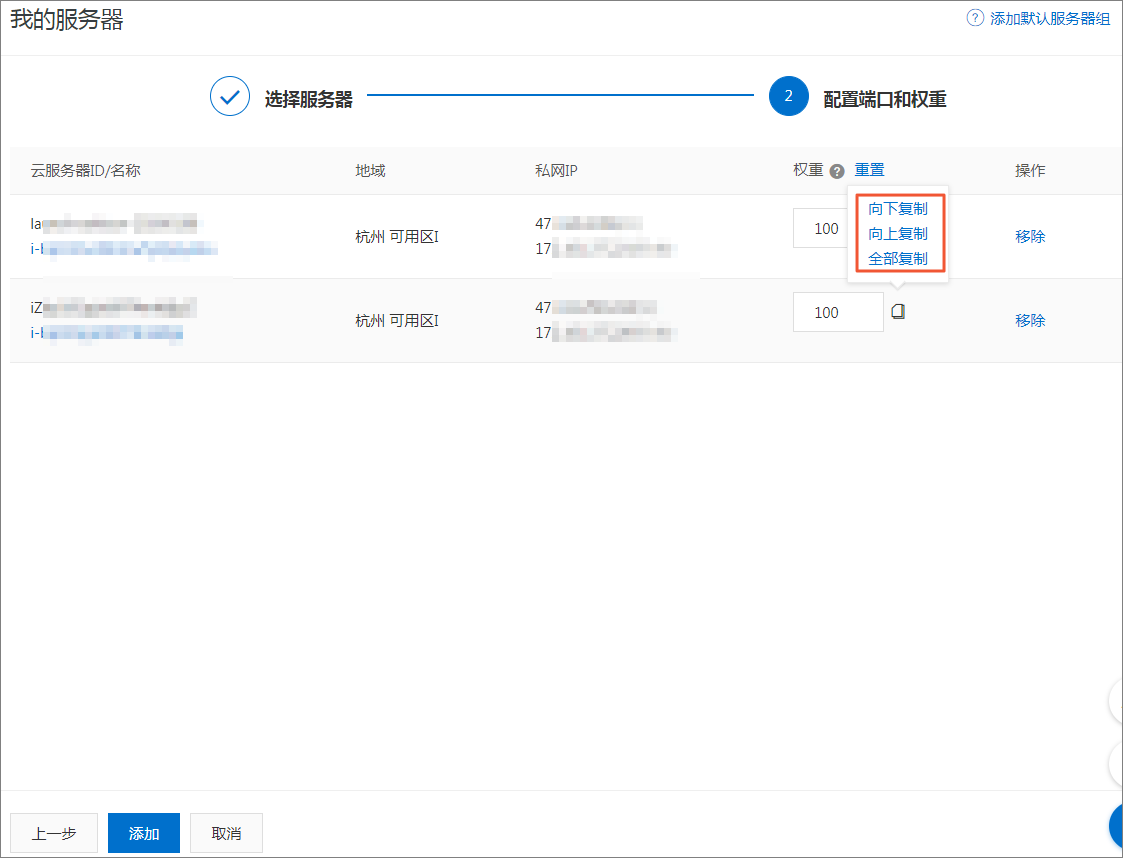
Task: Remove the second server via 移除
Action: (1030, 320)
